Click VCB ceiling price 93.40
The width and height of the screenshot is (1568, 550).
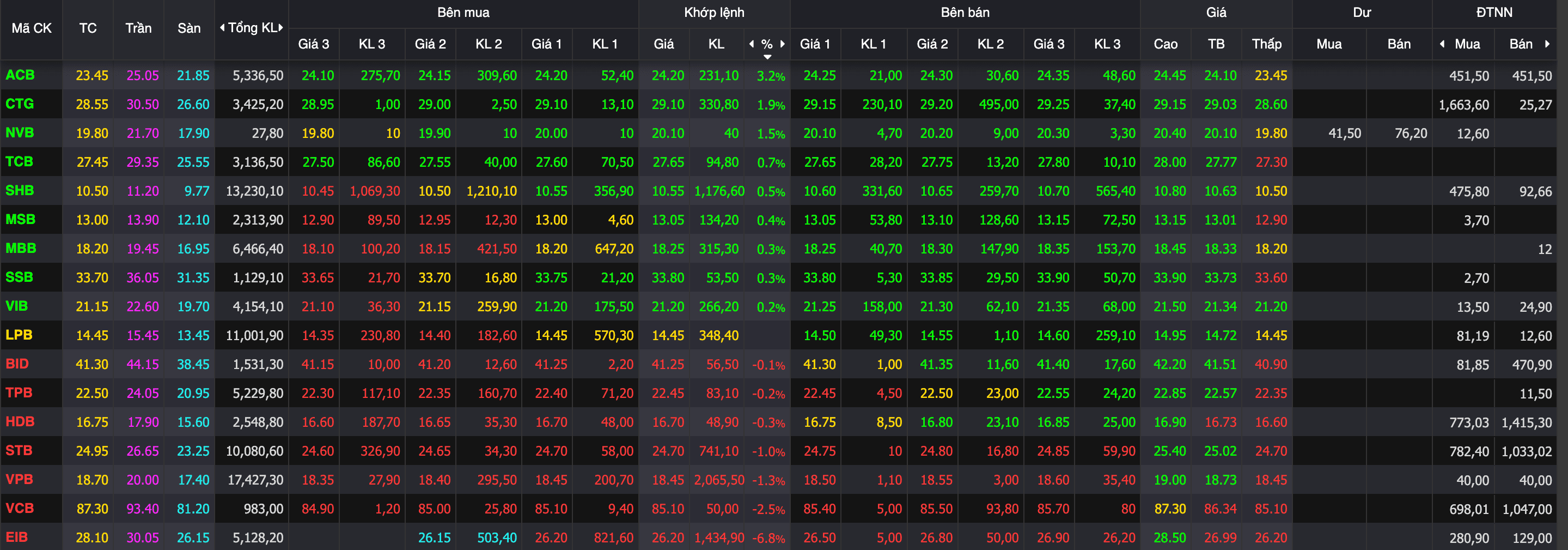tap(143, 509)
